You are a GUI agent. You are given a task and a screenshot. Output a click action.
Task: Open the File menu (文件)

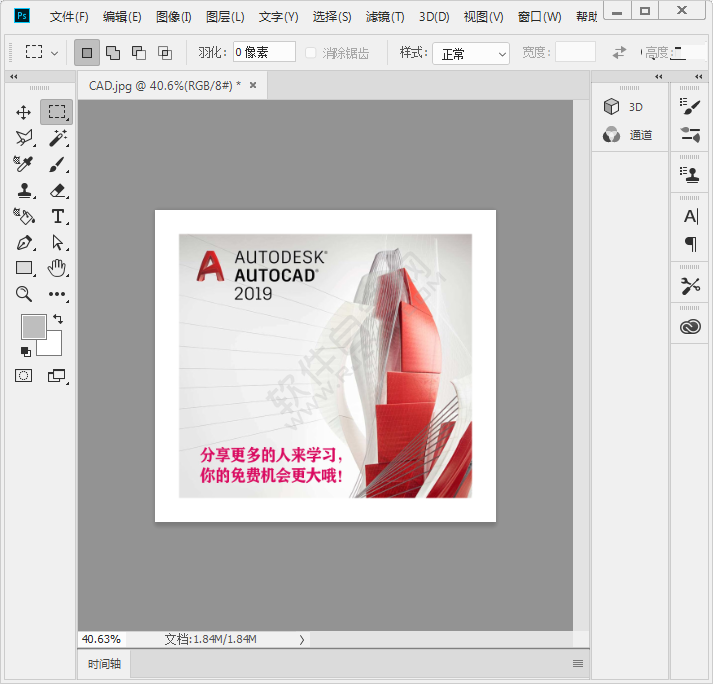[69, 17]
